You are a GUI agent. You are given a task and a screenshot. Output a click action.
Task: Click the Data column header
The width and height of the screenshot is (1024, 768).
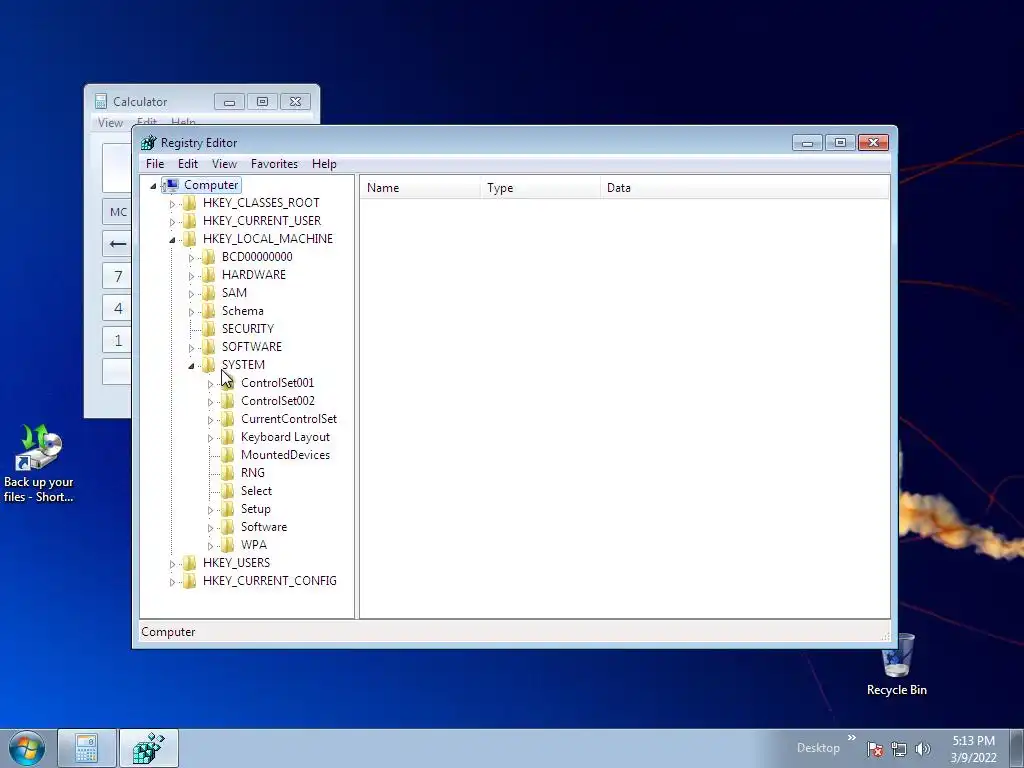pyautogui.click(x=744, y=188)
